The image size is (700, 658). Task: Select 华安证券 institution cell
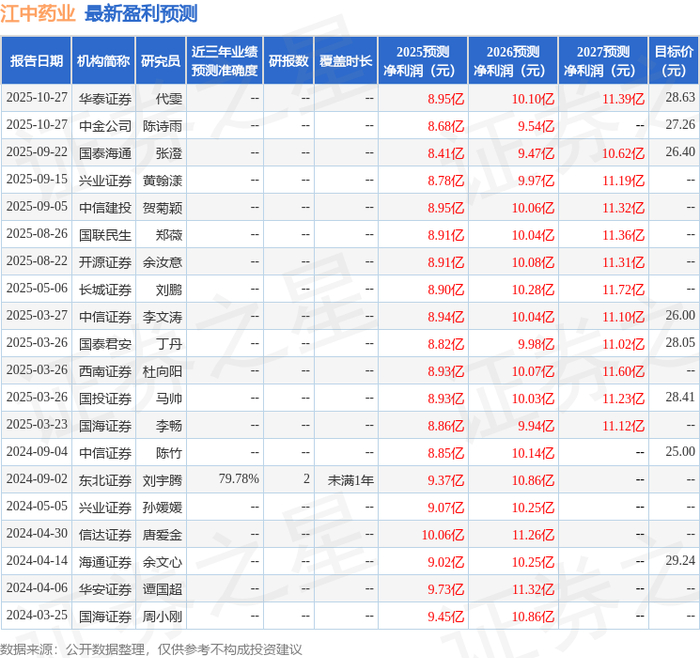point(105,589)
